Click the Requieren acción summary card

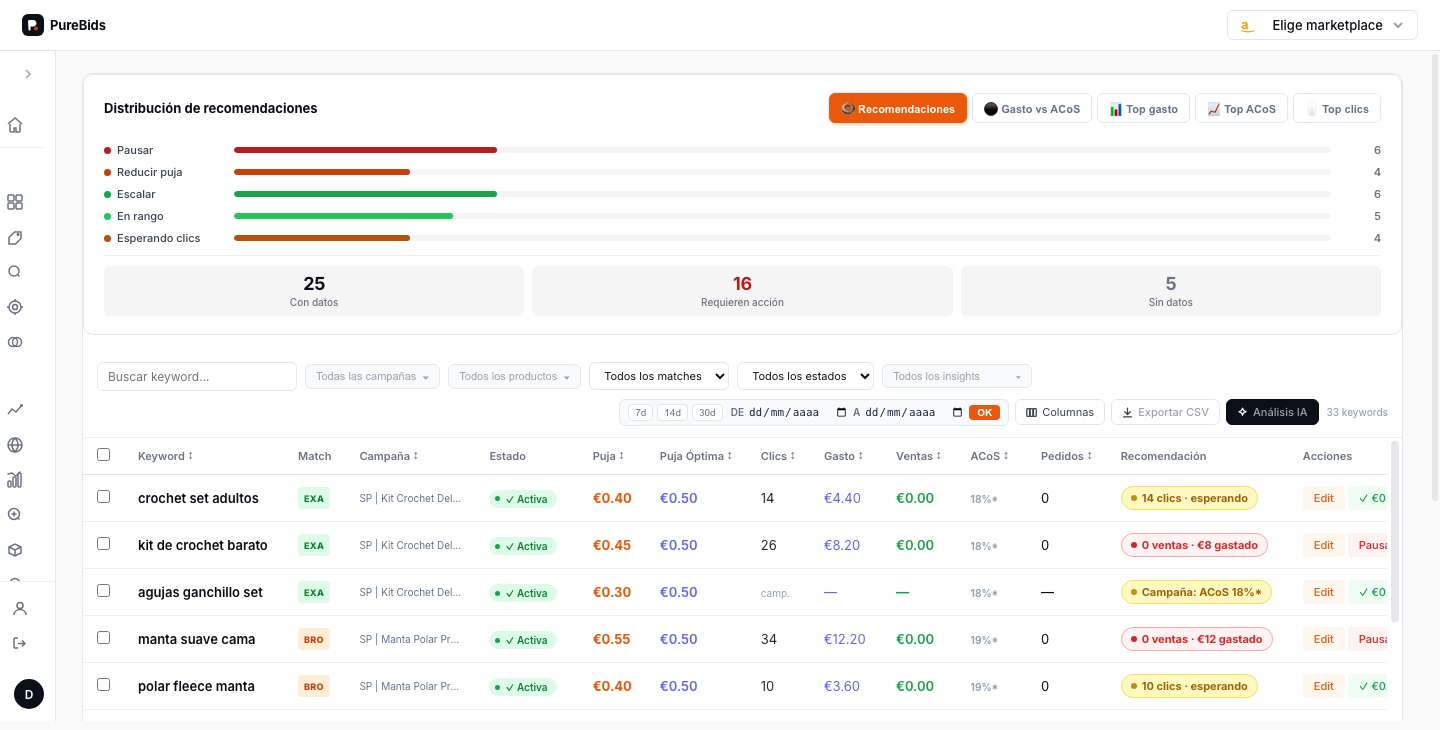[x=742, y=291]
